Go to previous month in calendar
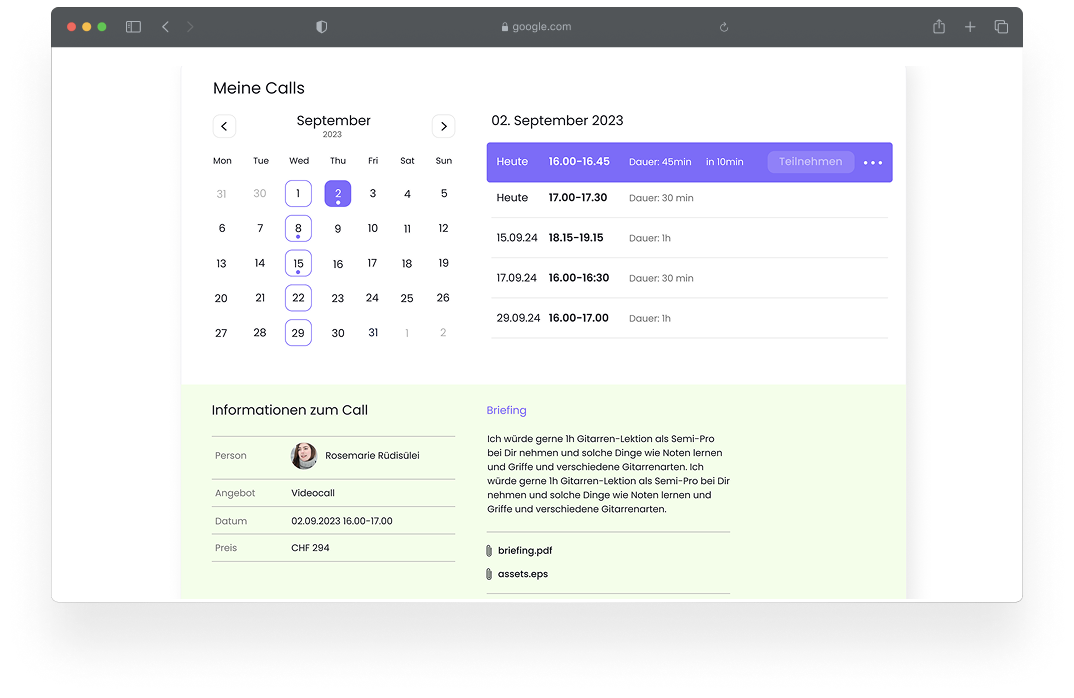This screenshot has width=1074, height=698. click(224, 126)
